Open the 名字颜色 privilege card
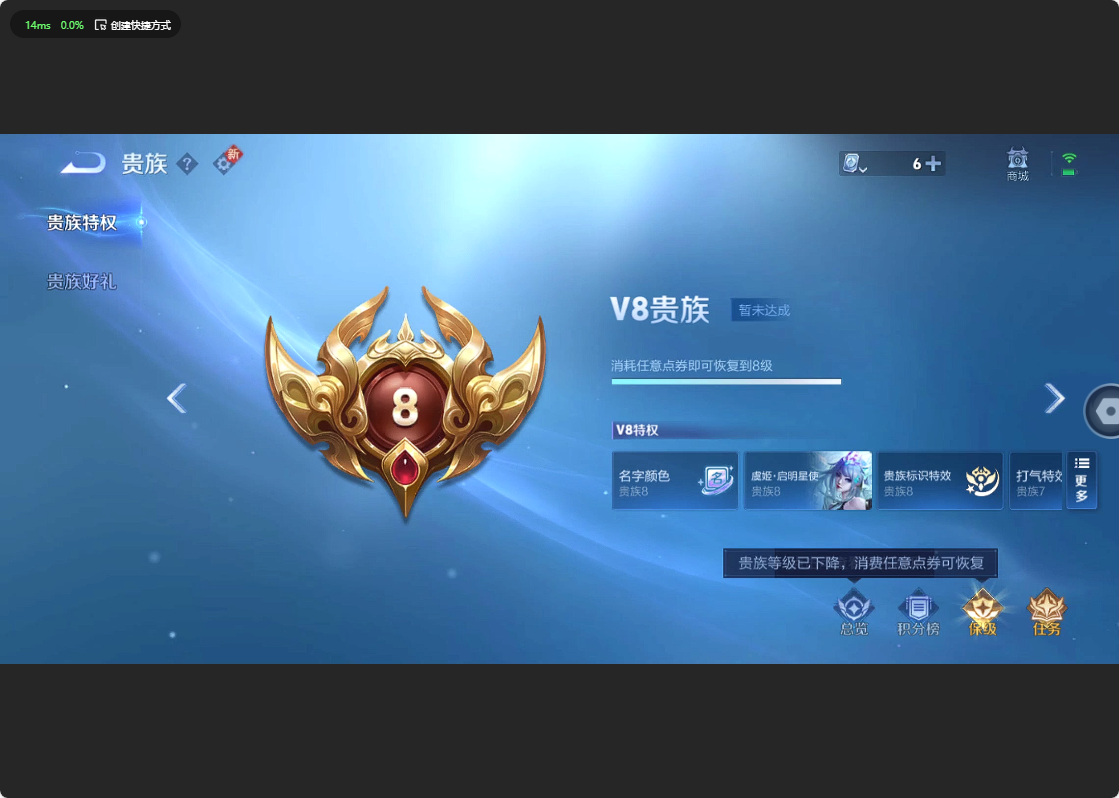 [x=674, y=480]
